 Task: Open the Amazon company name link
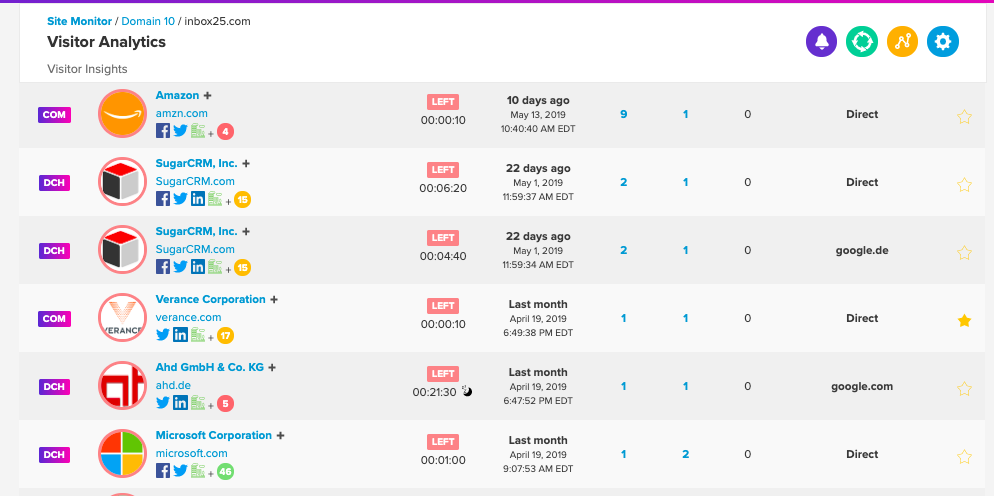pos(177,95)
